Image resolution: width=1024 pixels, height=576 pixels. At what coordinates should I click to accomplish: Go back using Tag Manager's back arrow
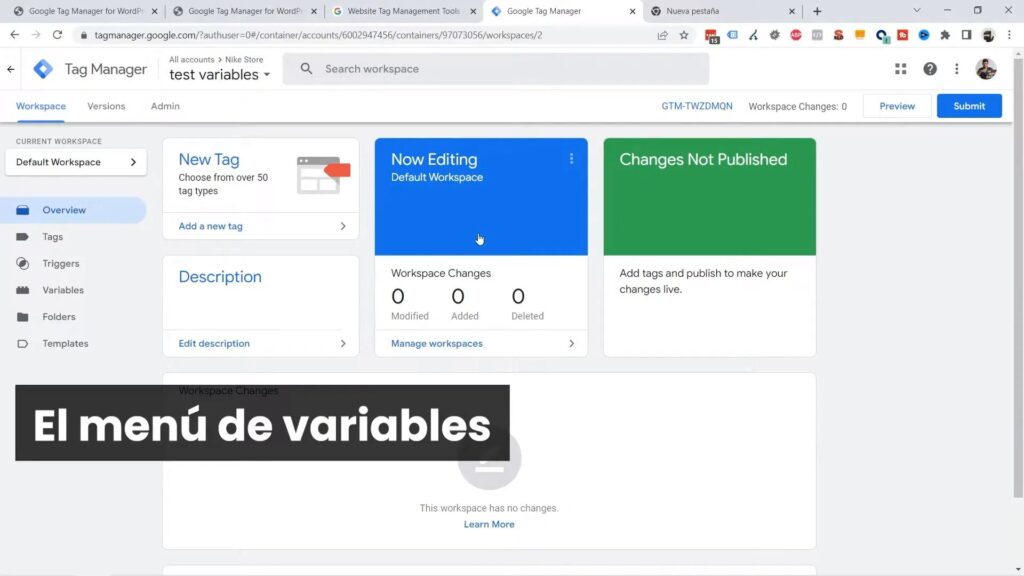pyautogui.click(x=10, y=69)
